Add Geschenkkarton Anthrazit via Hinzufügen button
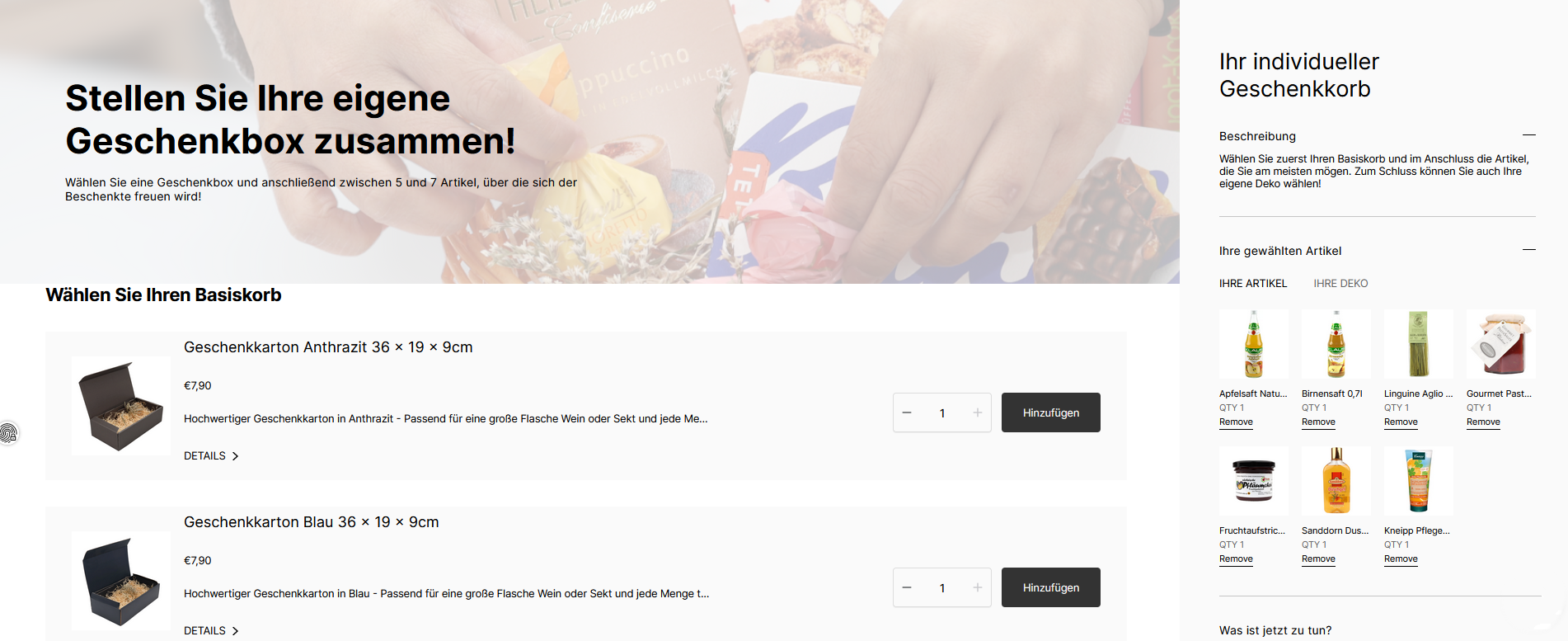 [x=1051, y=412]
